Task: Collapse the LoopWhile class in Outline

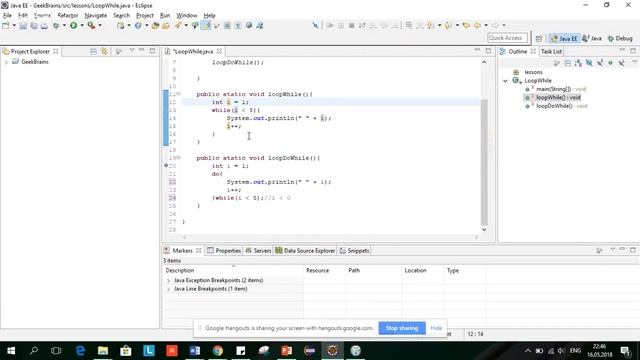Action: [x=505, y=81]
